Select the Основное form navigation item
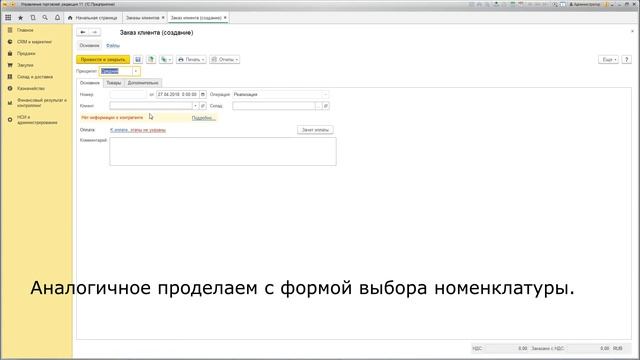This screenshot has height=360, width=640. coord(89,46)
